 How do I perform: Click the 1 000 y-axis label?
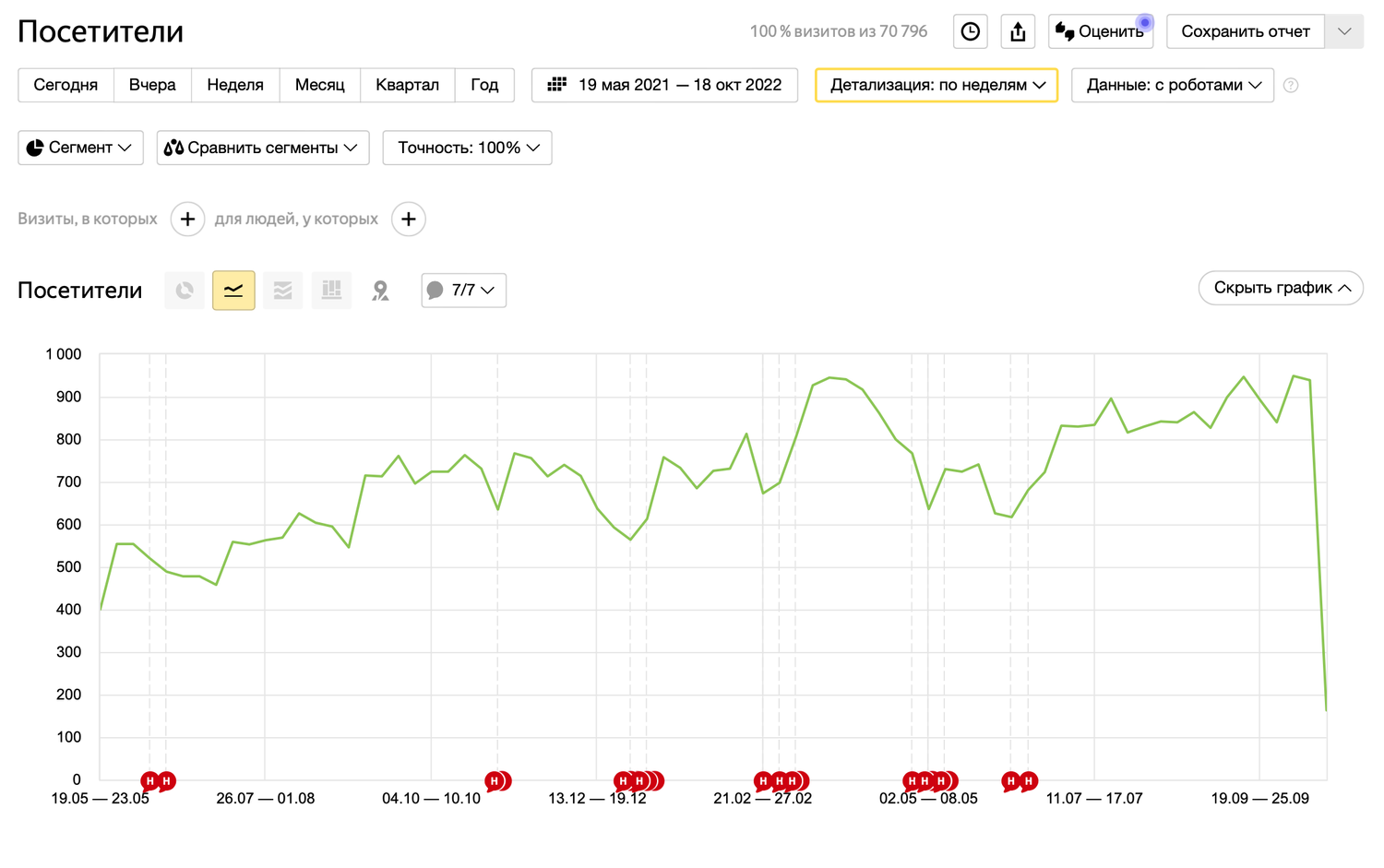tap(64, 354)
